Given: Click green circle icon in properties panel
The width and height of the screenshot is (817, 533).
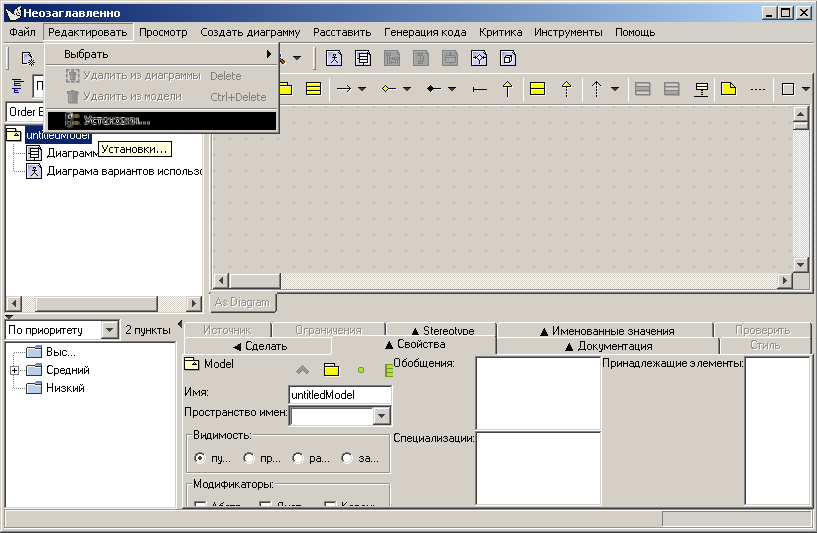Looking at the screenshot, I should point(361,370).
